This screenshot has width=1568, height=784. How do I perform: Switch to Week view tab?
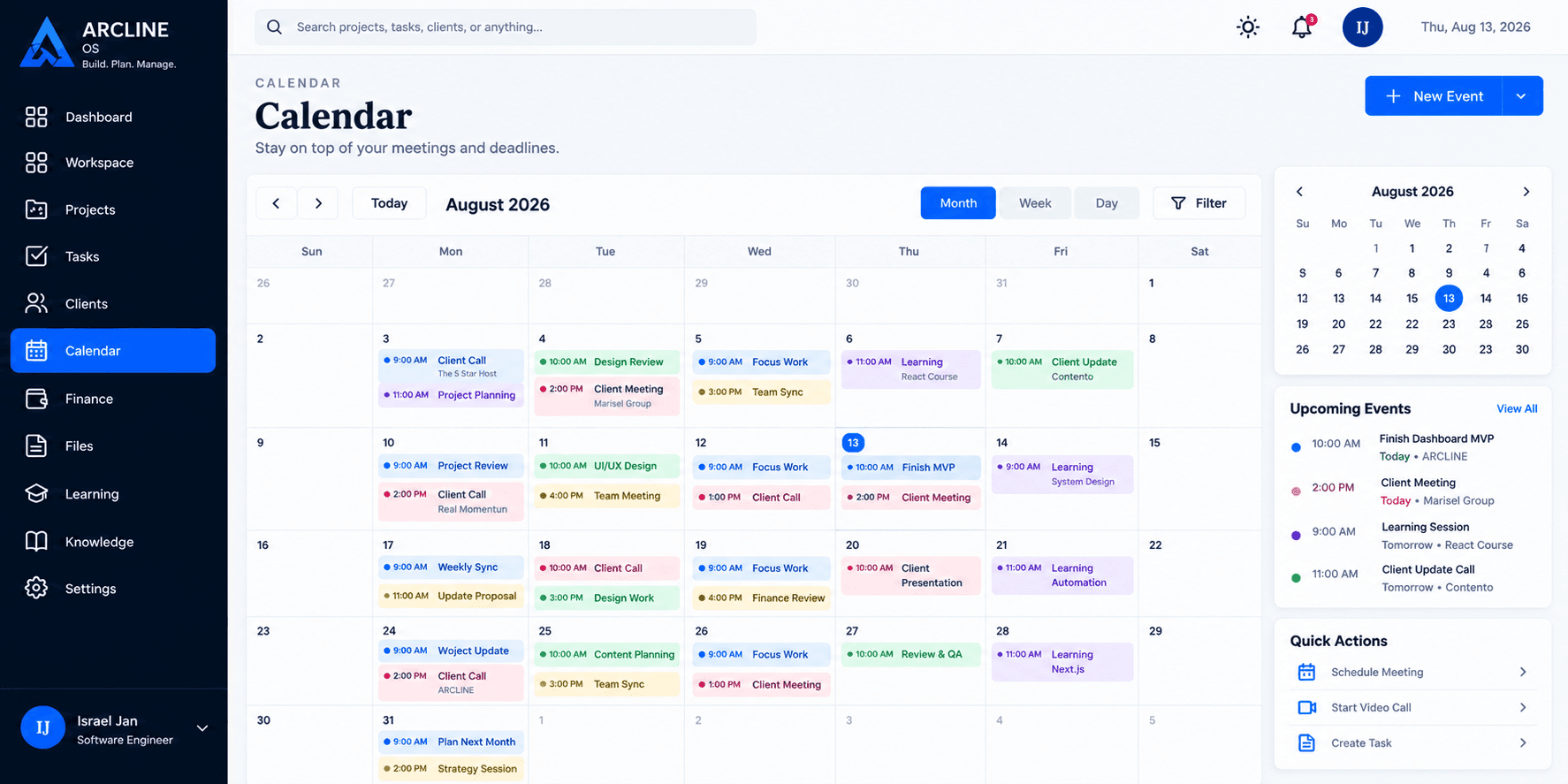point(1035,203)
